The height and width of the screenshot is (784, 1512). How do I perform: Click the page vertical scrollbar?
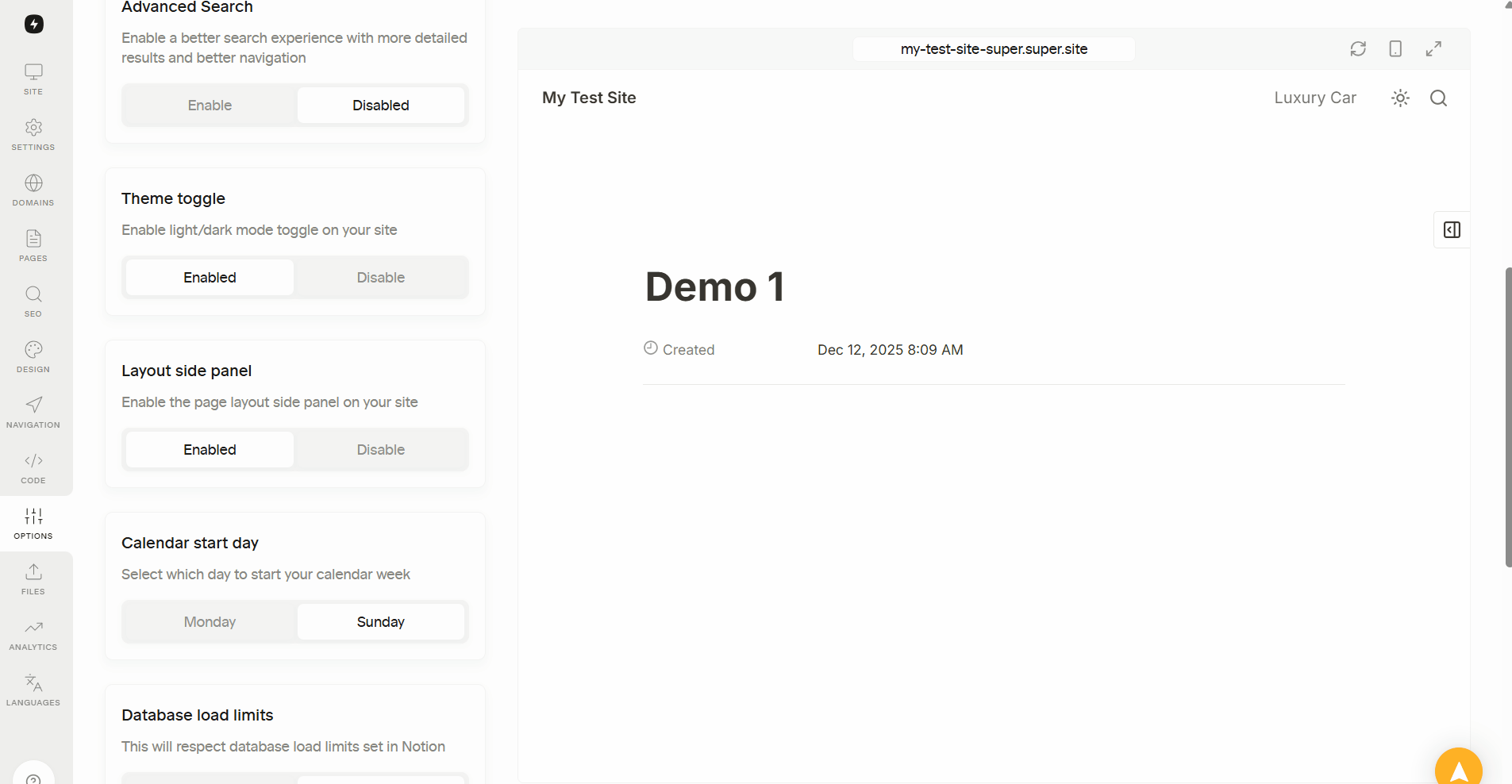pyautogui.click(x=1508, y=417)
